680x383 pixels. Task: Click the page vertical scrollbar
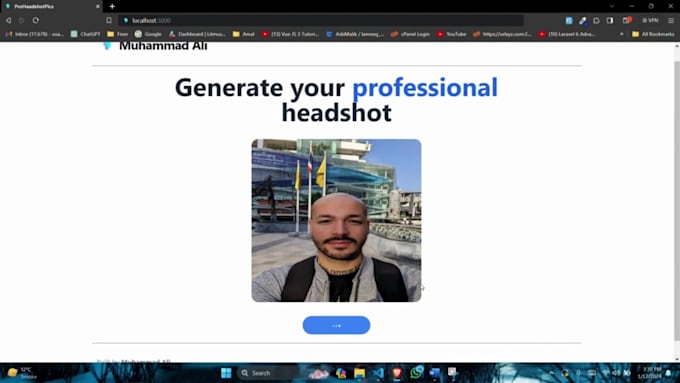click(677, 200)
